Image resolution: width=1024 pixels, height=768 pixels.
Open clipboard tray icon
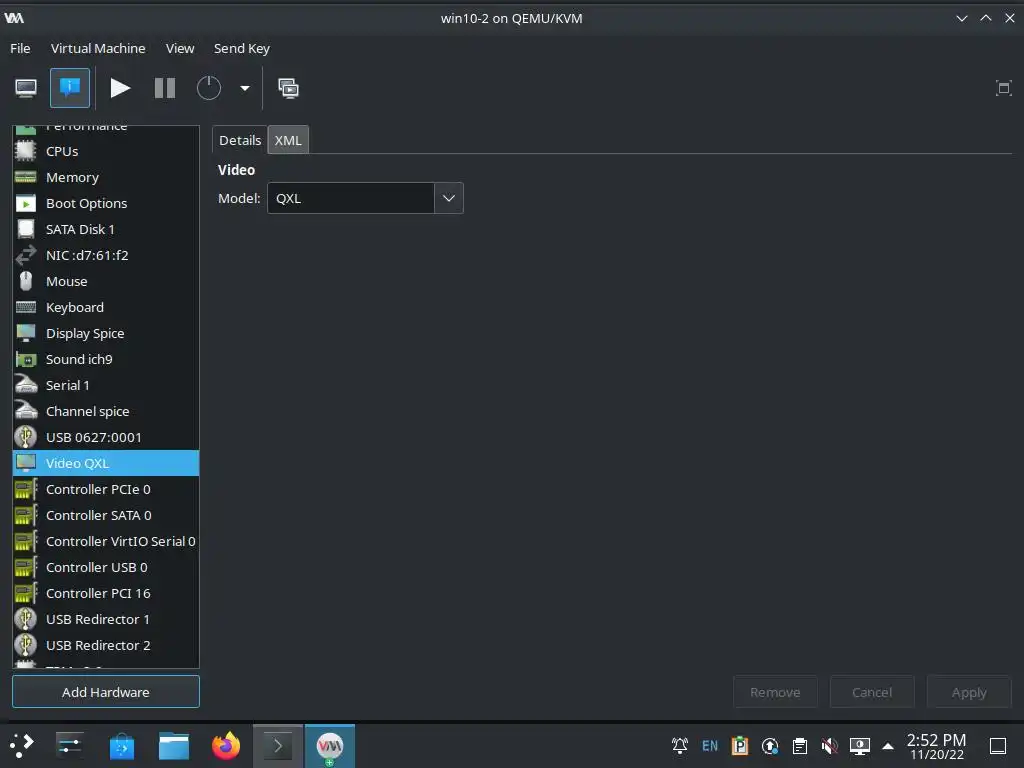point(799,745)
